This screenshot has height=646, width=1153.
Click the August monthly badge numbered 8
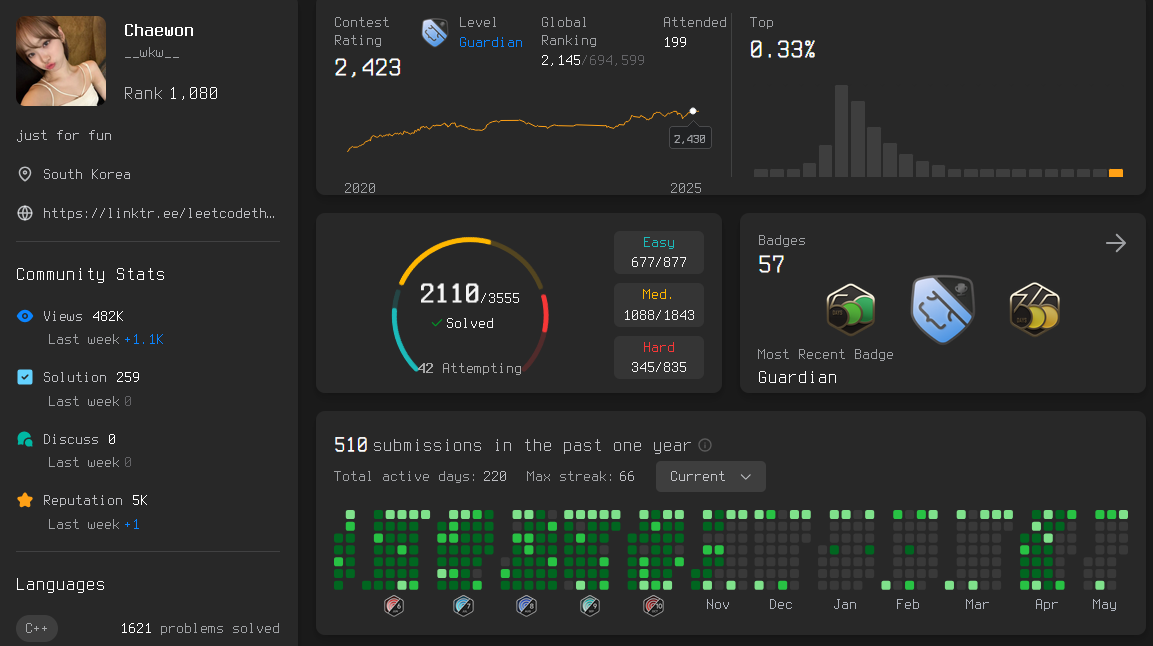click(526, 606)
